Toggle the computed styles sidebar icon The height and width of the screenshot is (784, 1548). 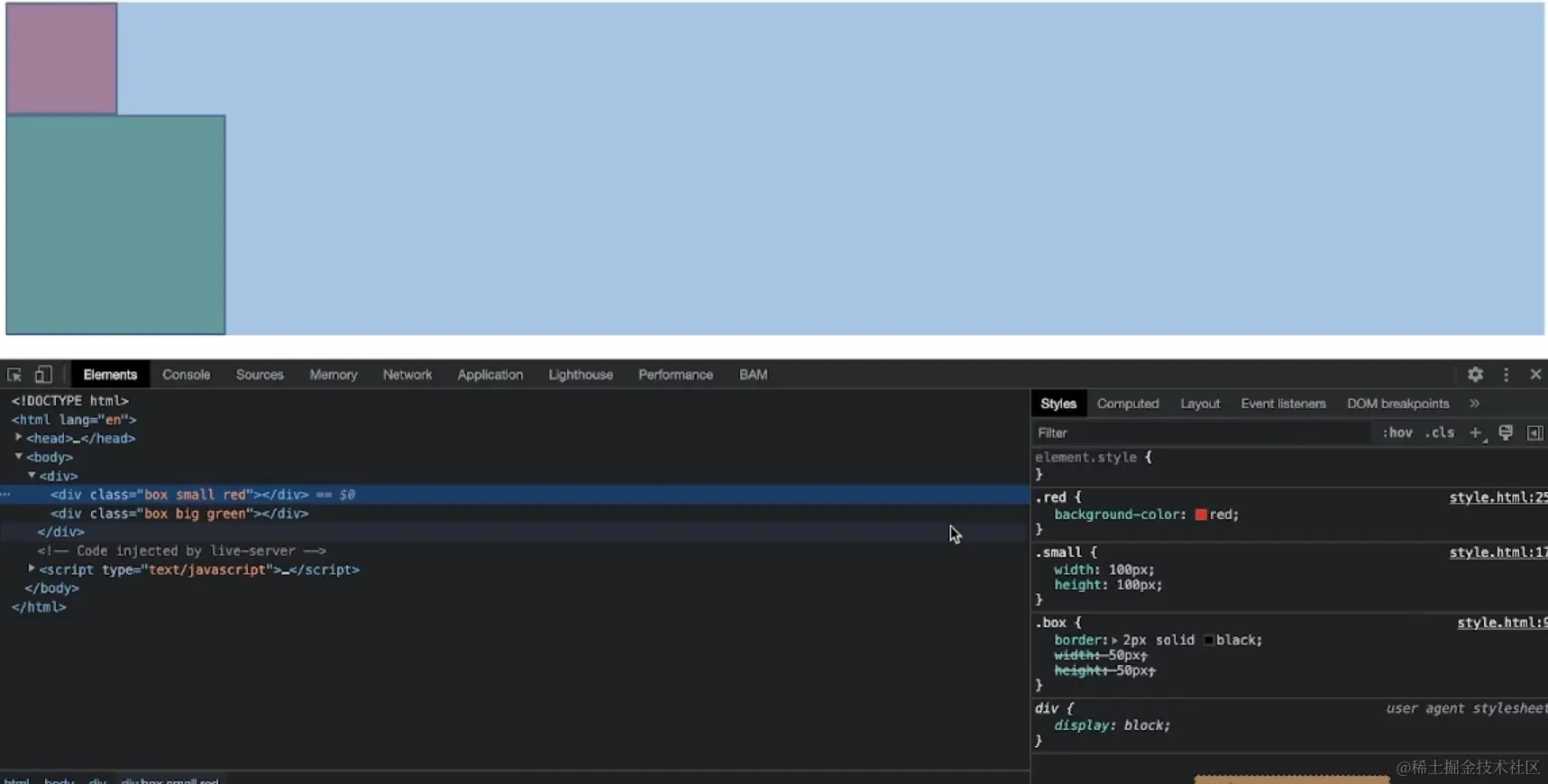[x=1534, y=433]
